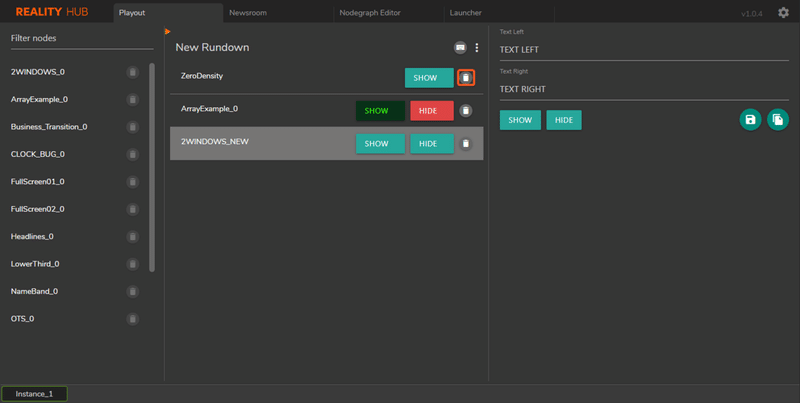
Task: Click the round save disk icon button
Action: pos(751,120)
